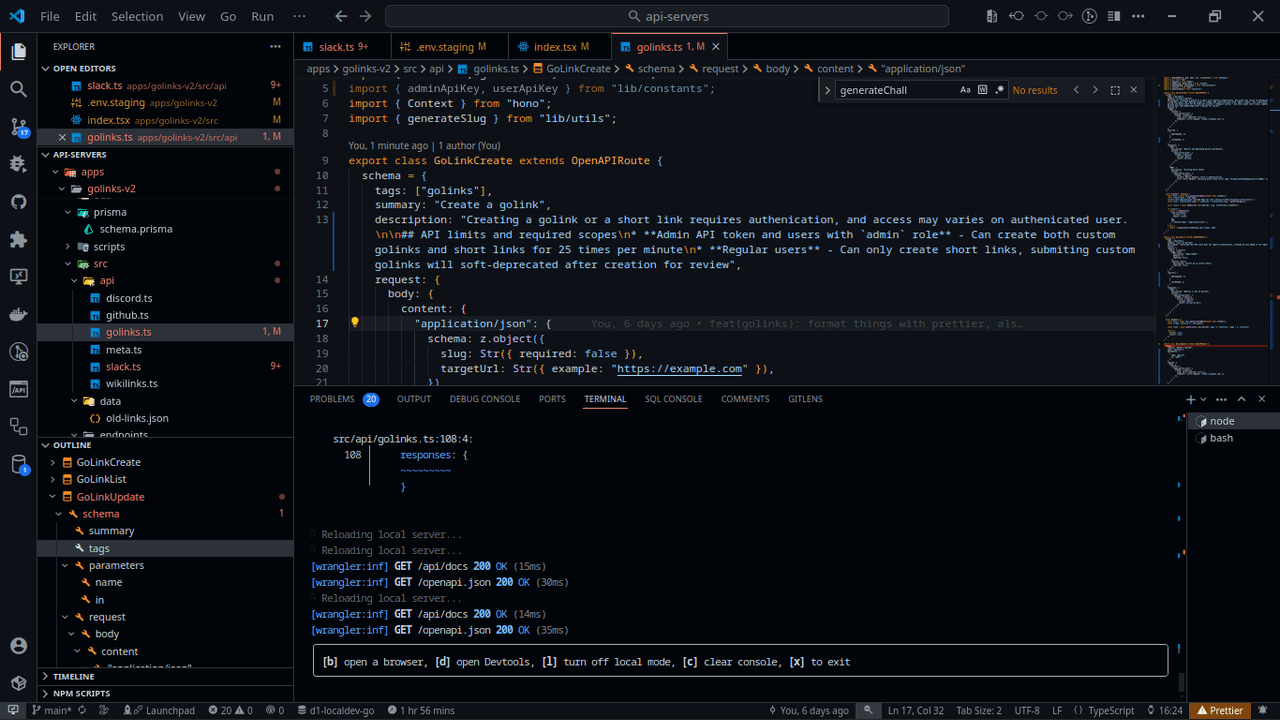The height and width of the screenshot is (720, 1280).
Task: Click the lightbulb code action icon
Action: [354, 323]
